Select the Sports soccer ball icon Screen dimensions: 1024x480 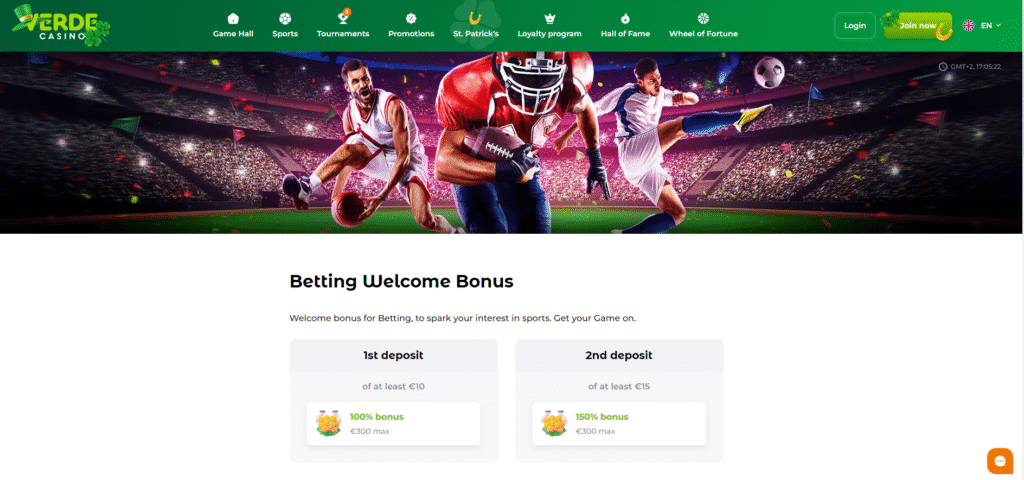coord(285,18)
